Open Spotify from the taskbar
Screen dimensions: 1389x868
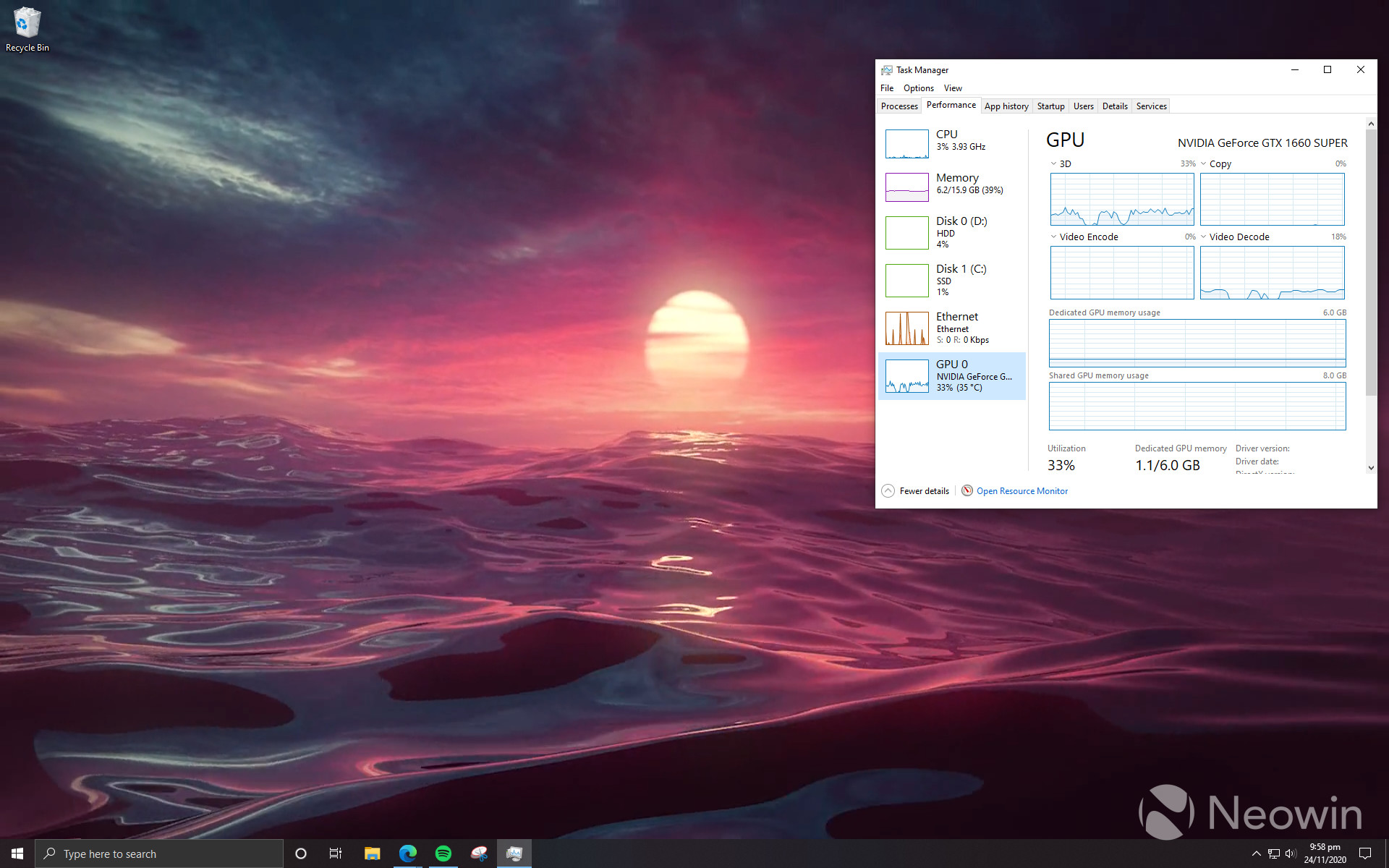click(443, 854)
